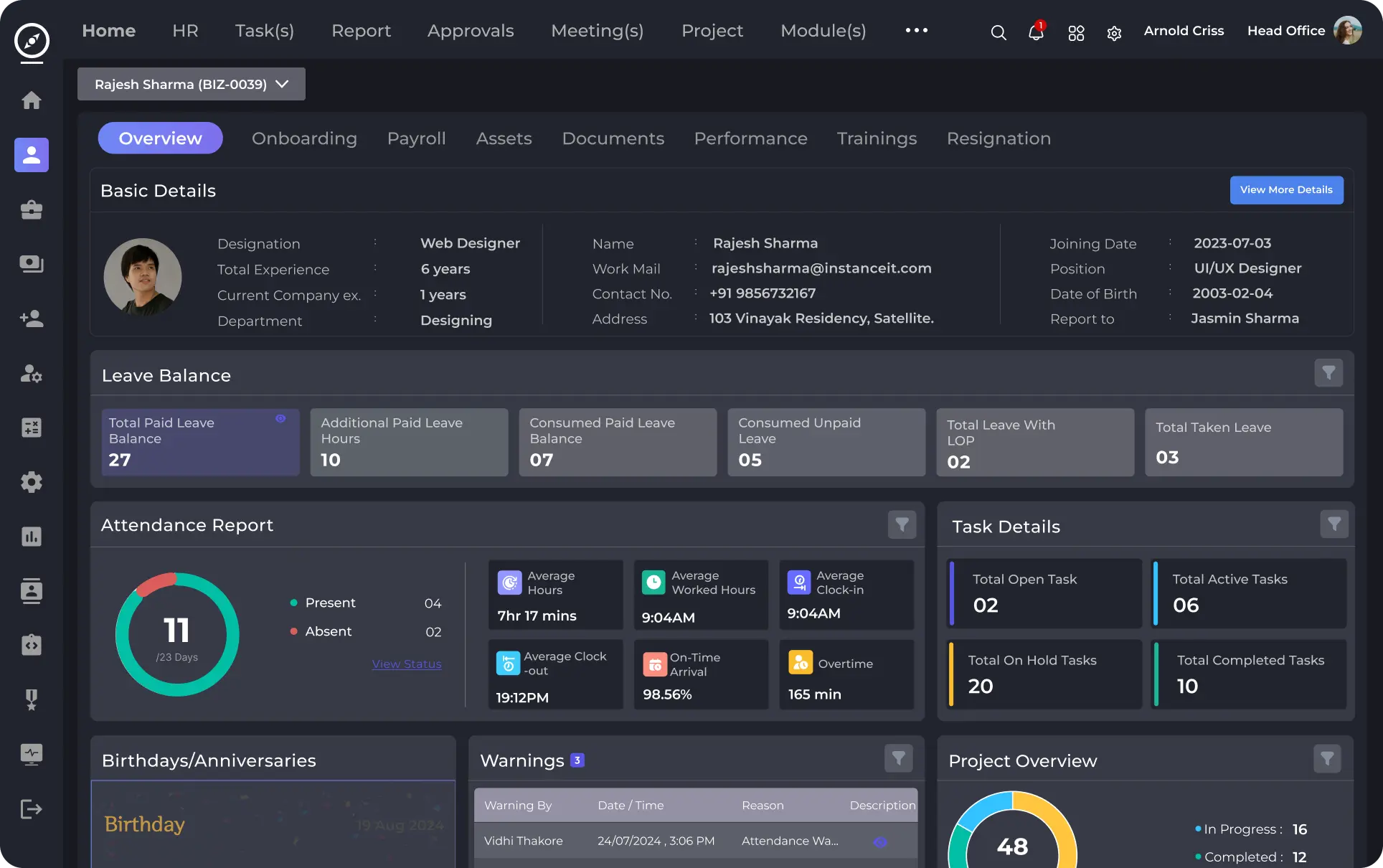Open the search magnifier icon
The image size is (1383, 868).
tap(998, 32)
